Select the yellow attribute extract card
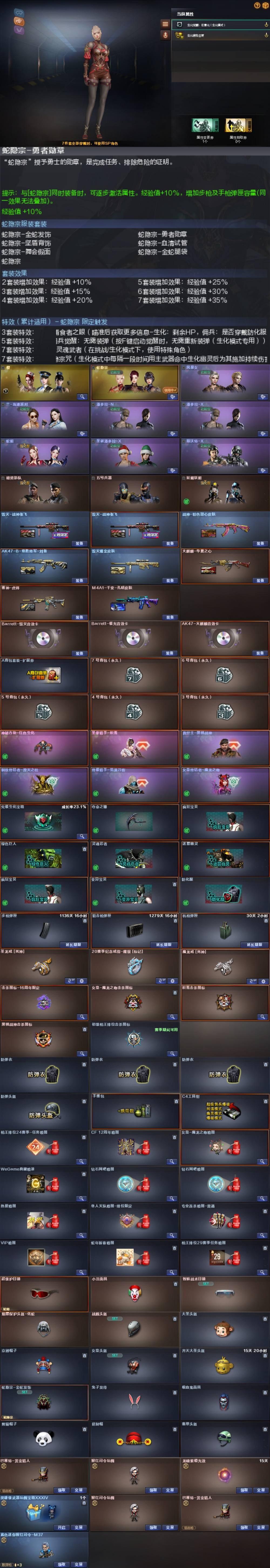The image size is (270, 1568). [x=238, y=125]
